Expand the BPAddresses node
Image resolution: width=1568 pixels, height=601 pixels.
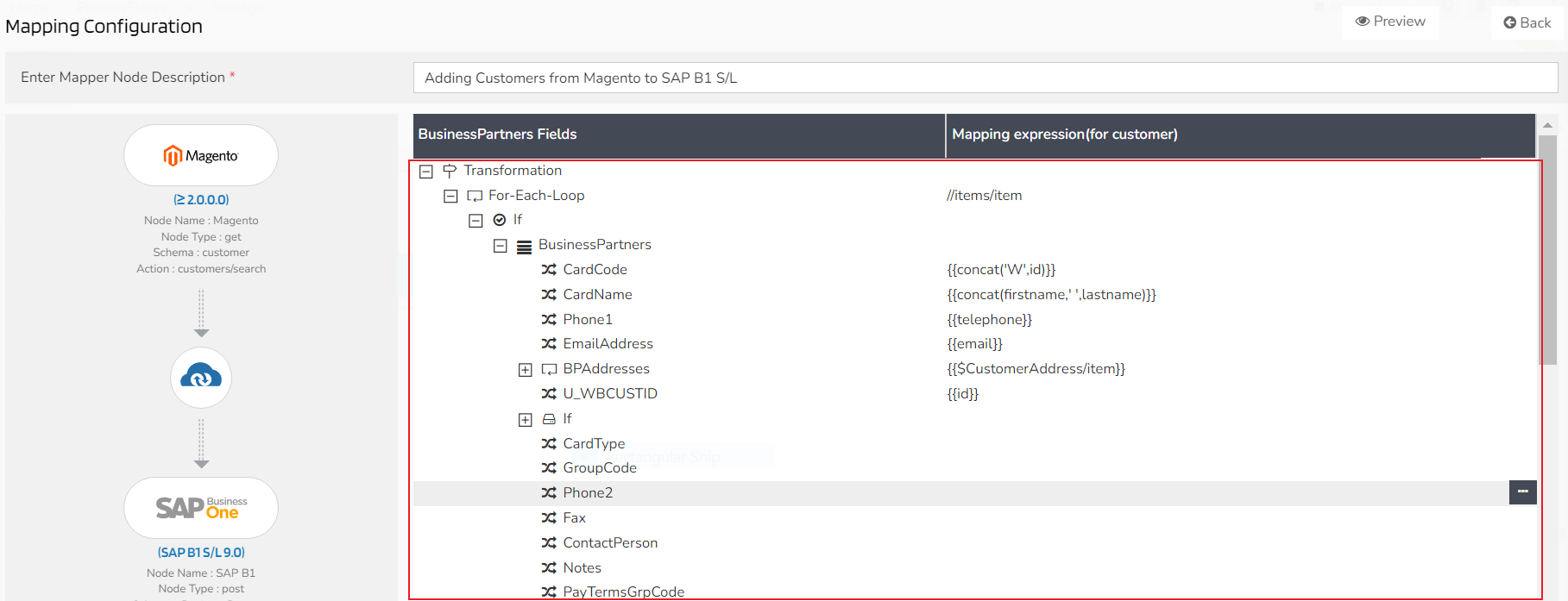[525, 370]
